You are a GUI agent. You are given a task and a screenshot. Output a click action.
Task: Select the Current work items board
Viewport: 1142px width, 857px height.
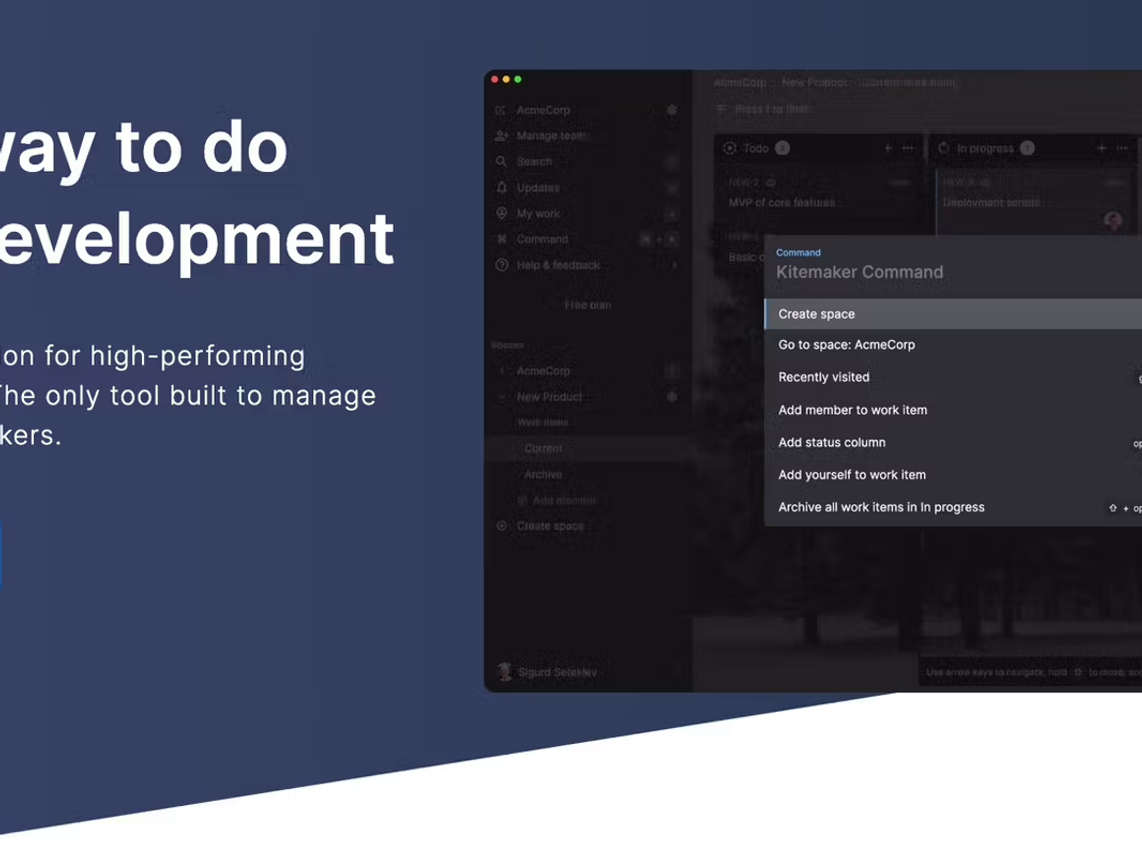[x=543, y=449]
